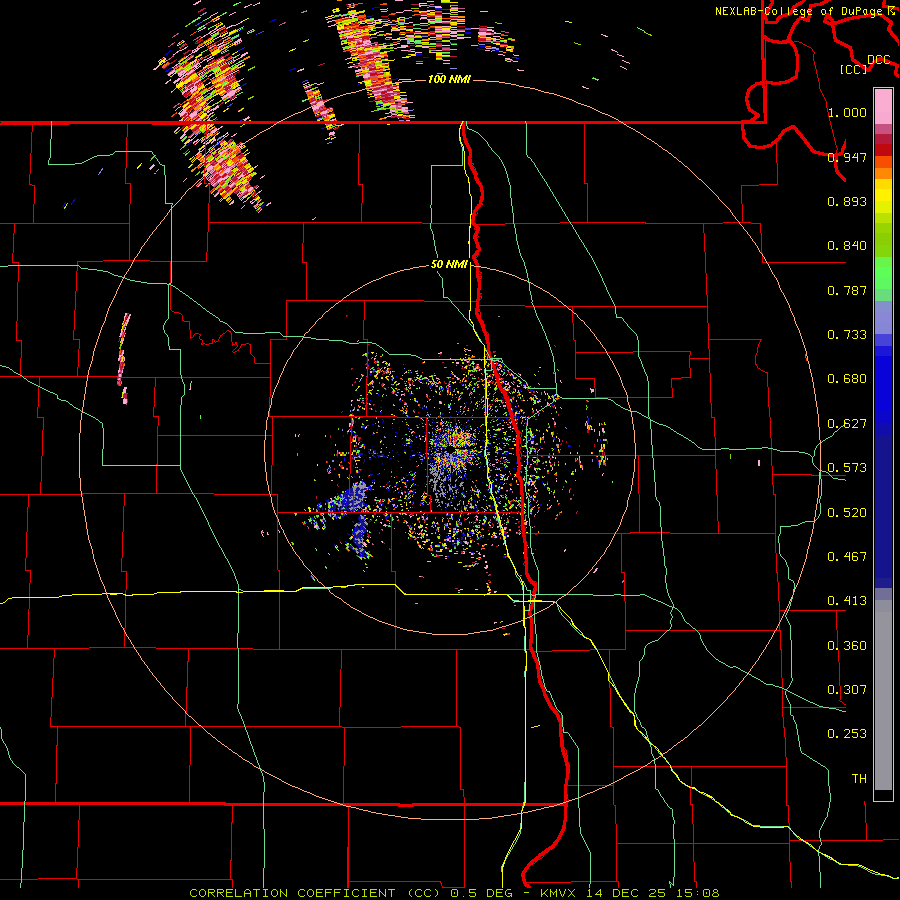Select the bright green segment of color bar
Screen dimensions: 900x900
pos(883,273)
